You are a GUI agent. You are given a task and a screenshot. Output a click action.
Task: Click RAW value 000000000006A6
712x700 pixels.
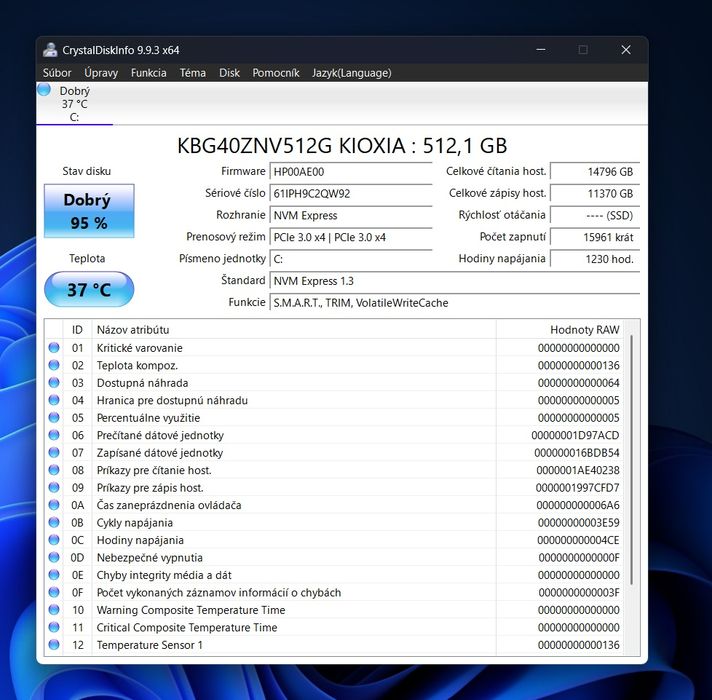coord(578,505)
